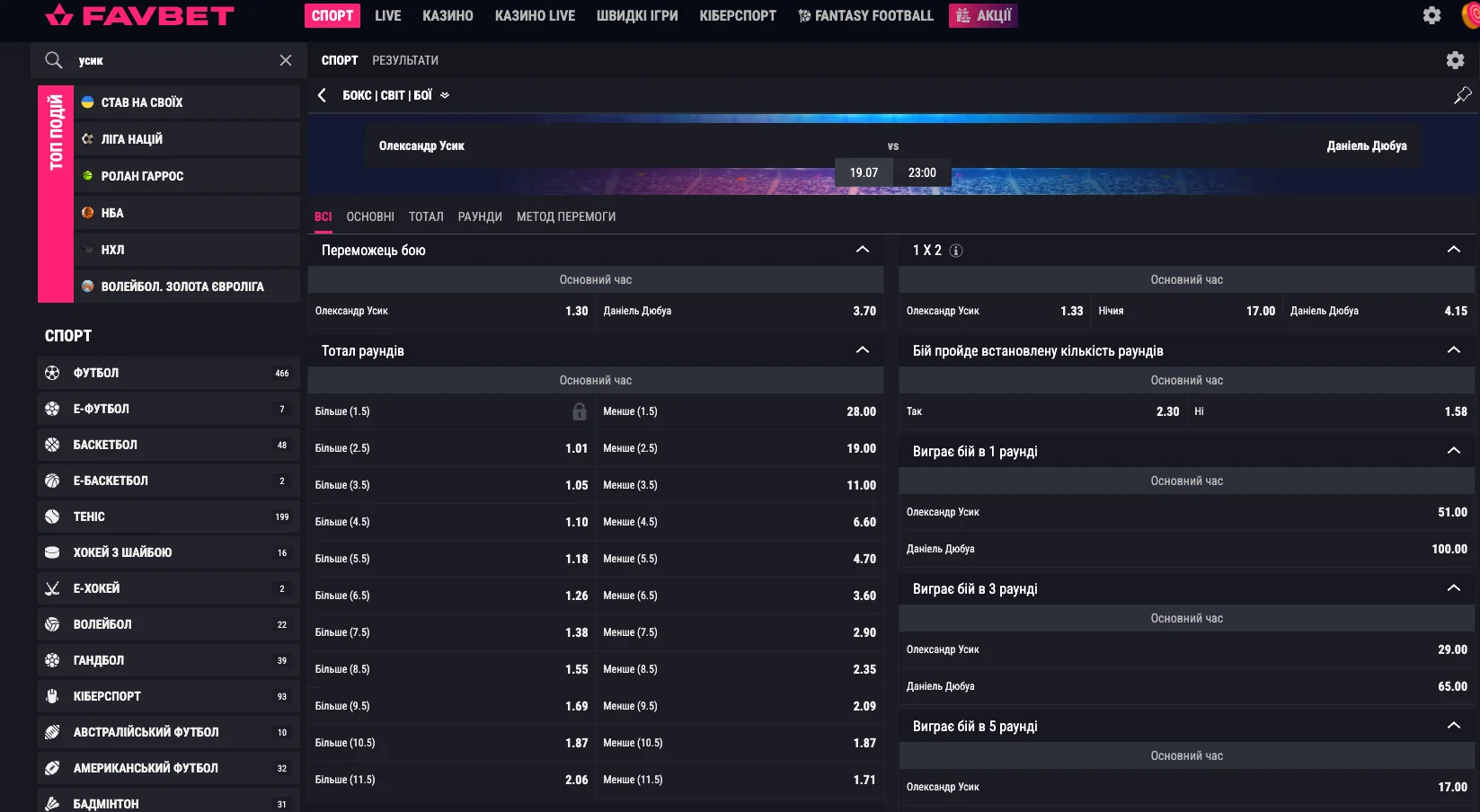Select the Волейбол sport icon
This screenshot has height=812, width=1480.
point(52,624)
